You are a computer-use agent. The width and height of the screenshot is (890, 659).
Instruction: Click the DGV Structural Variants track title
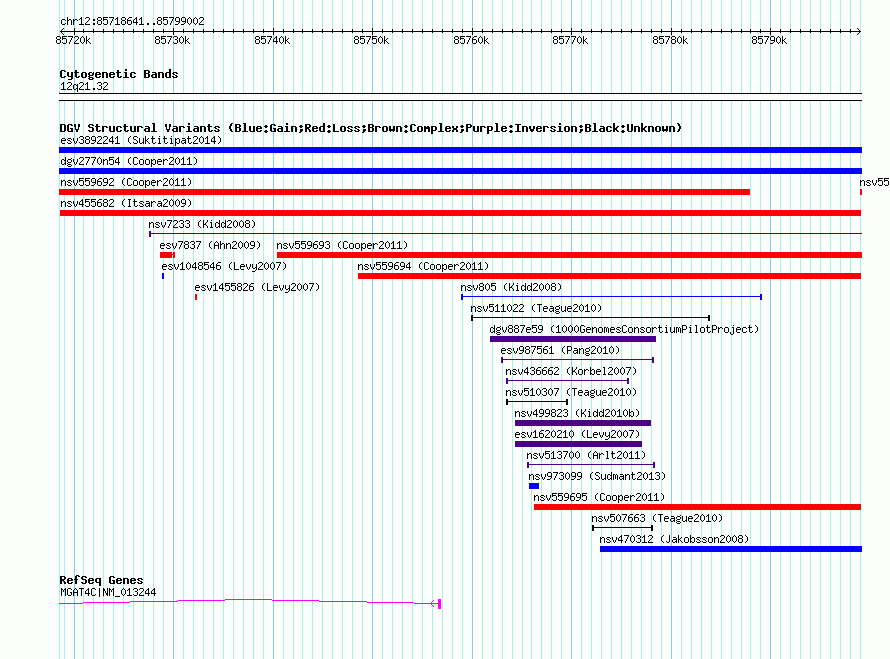(x=371, y=128)
